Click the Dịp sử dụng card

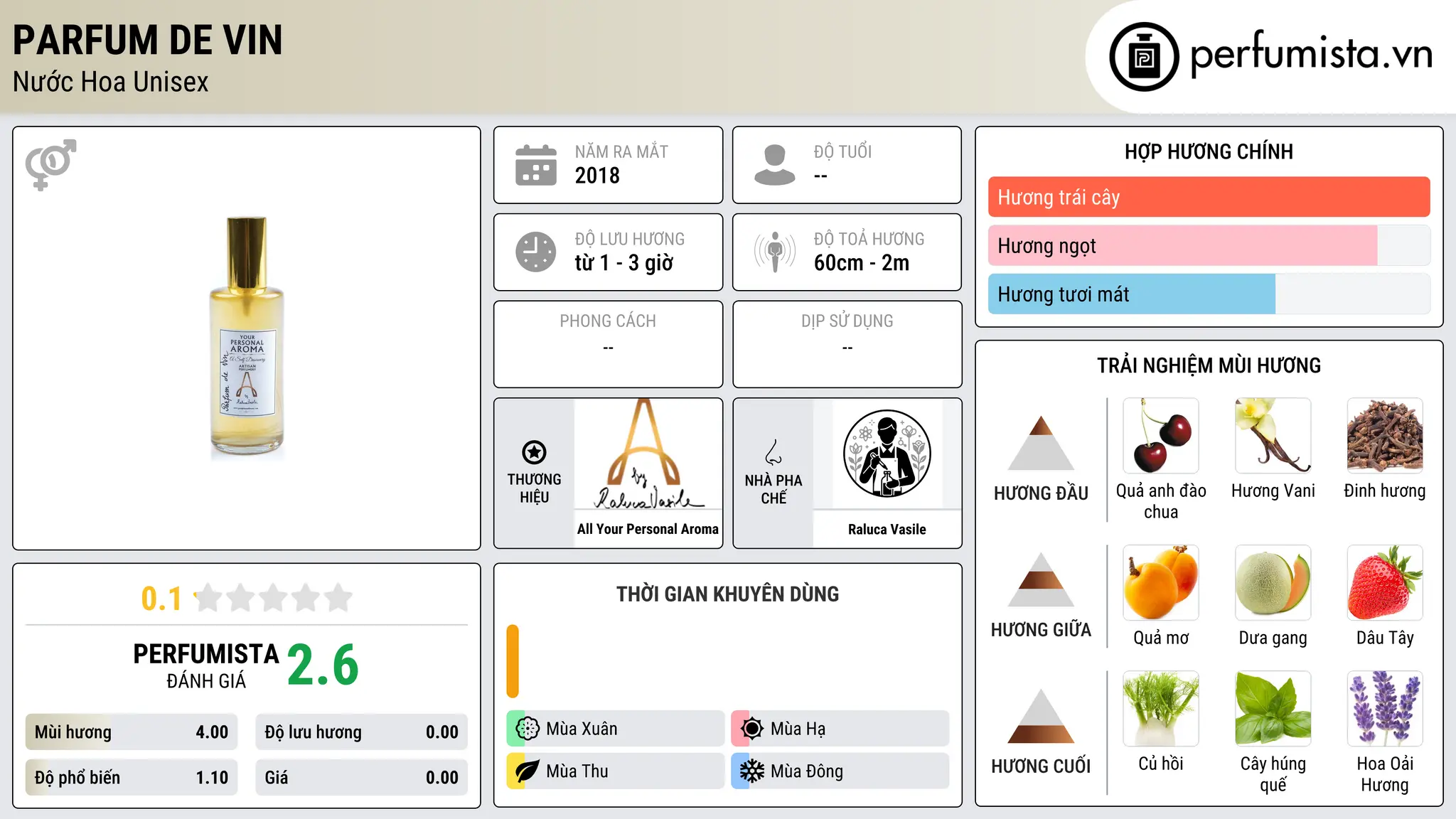[847, 344]
